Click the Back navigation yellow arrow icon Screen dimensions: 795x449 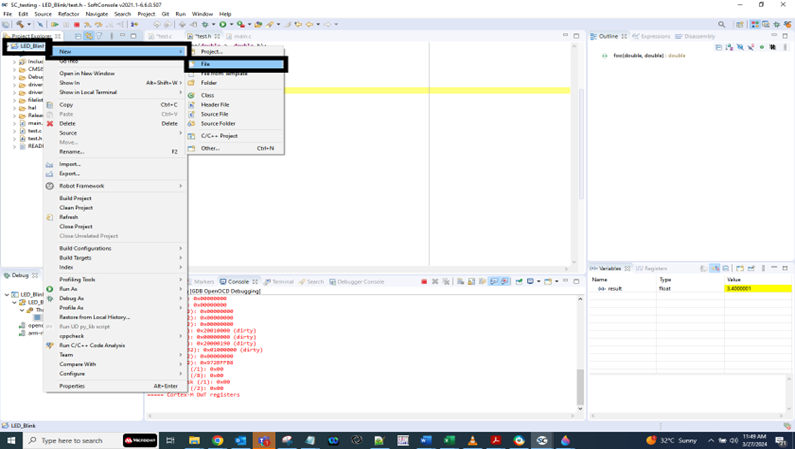[x=309, y=24]
